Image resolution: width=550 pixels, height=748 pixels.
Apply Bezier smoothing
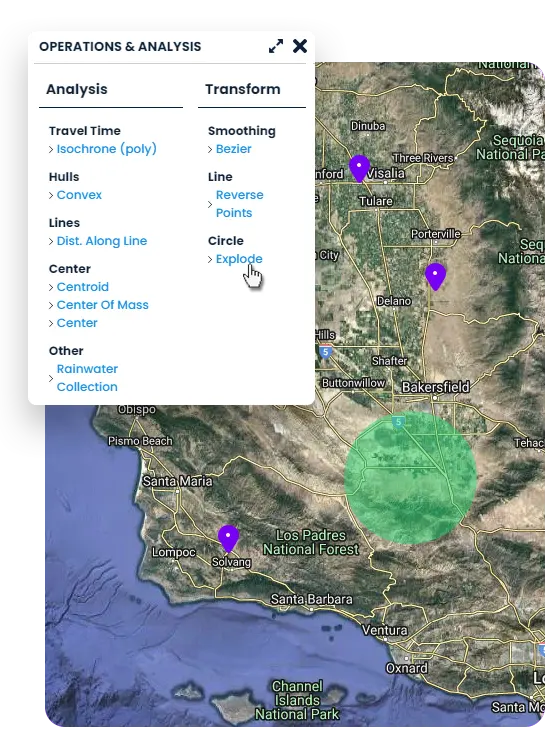(233, 149)
